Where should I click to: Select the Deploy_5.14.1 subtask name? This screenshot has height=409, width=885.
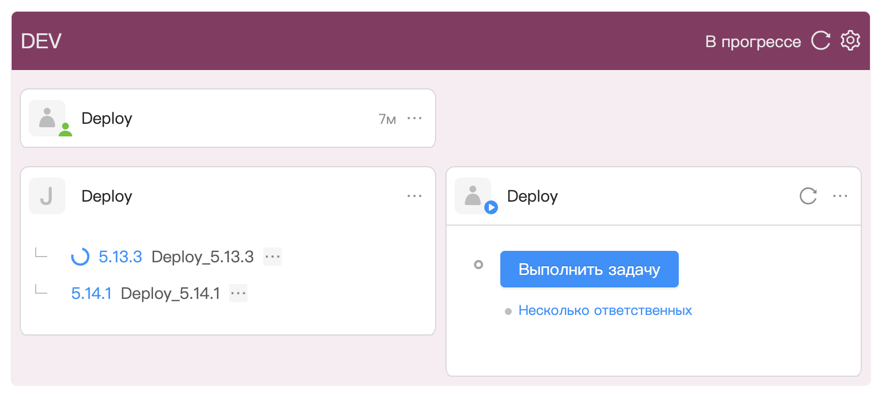pos(170,294)
